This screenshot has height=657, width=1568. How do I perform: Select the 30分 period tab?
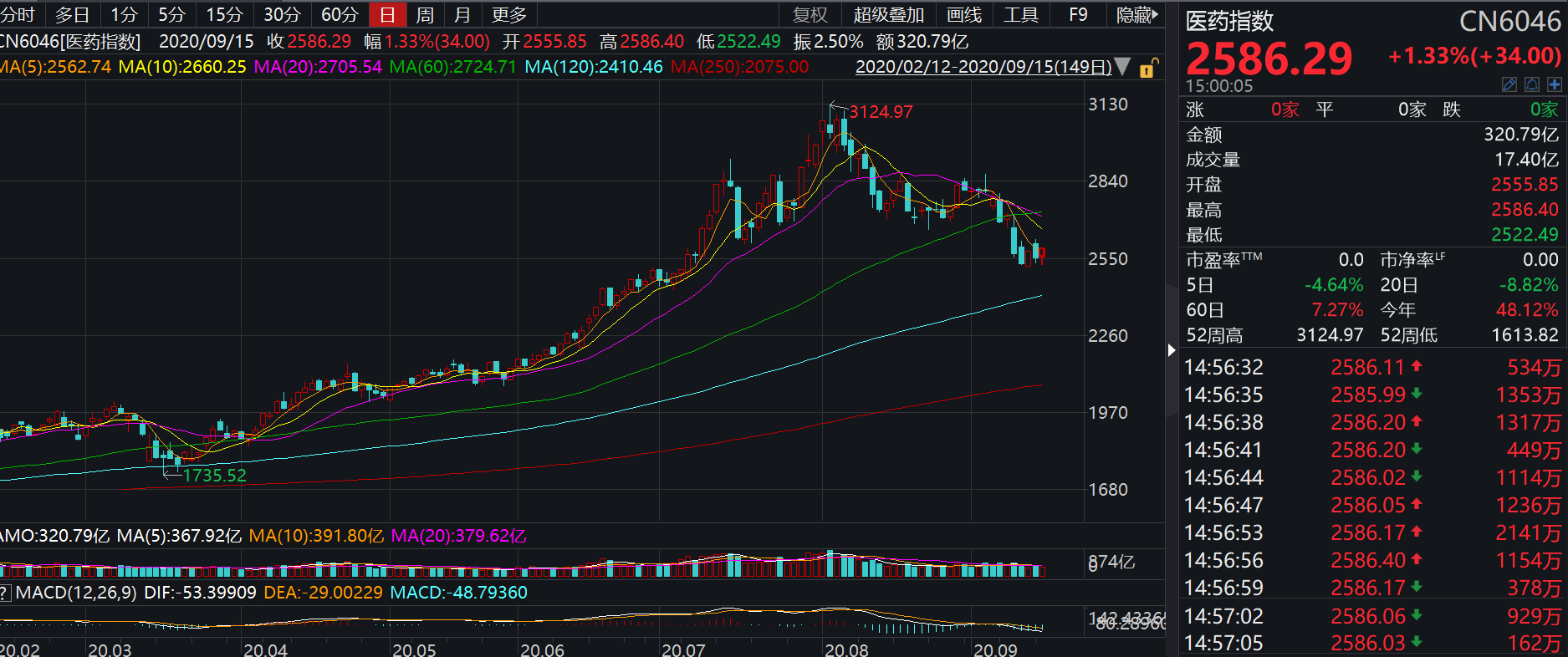(282, 15)
